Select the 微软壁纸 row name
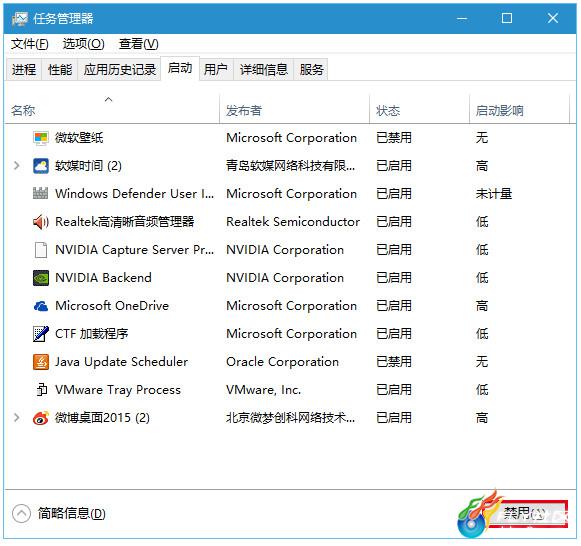This screenshot has width=581, height=546. [79, 138]
